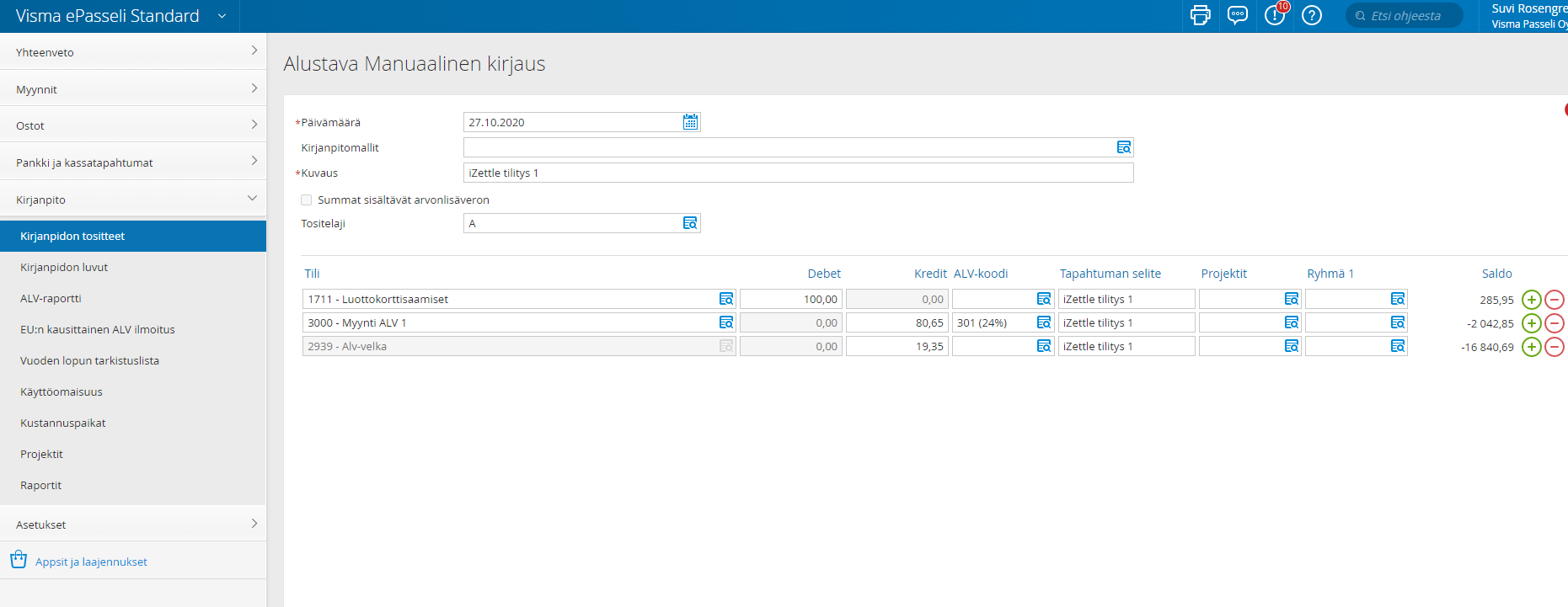Viewport: 1568px width, 607px height.
Task: Go to the Raportit sidebar item
Action: coord(41,485)
